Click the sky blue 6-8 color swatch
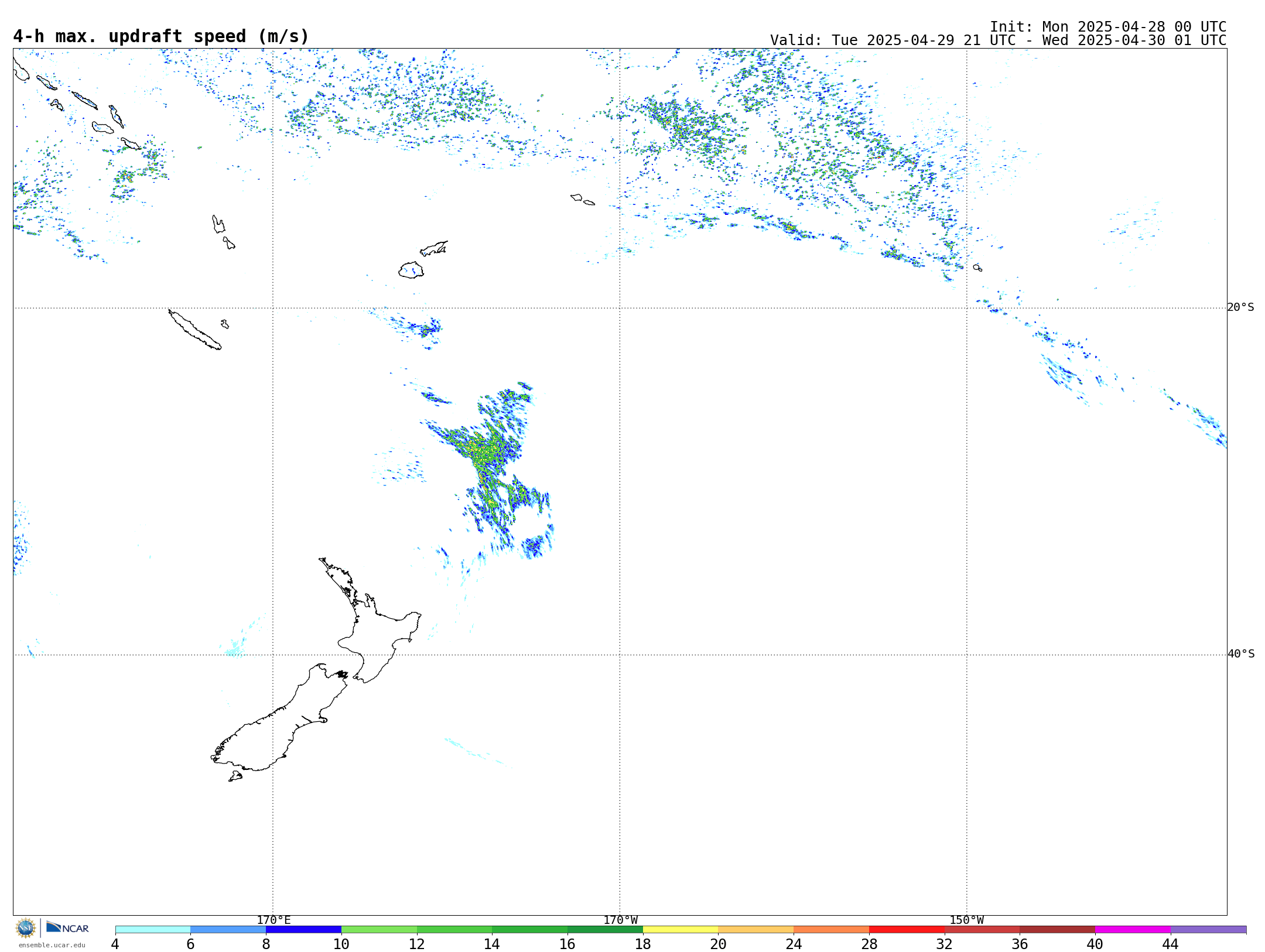The width and height of the screenshot is (1265, 952). click(228, 930)
